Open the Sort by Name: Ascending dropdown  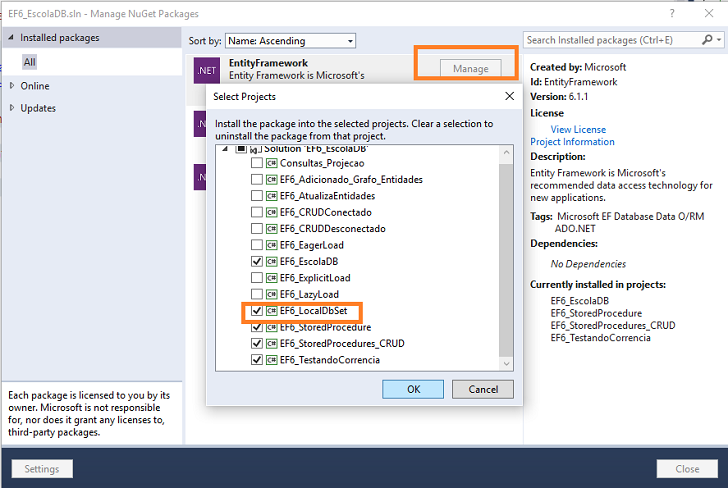pos(291,41)
